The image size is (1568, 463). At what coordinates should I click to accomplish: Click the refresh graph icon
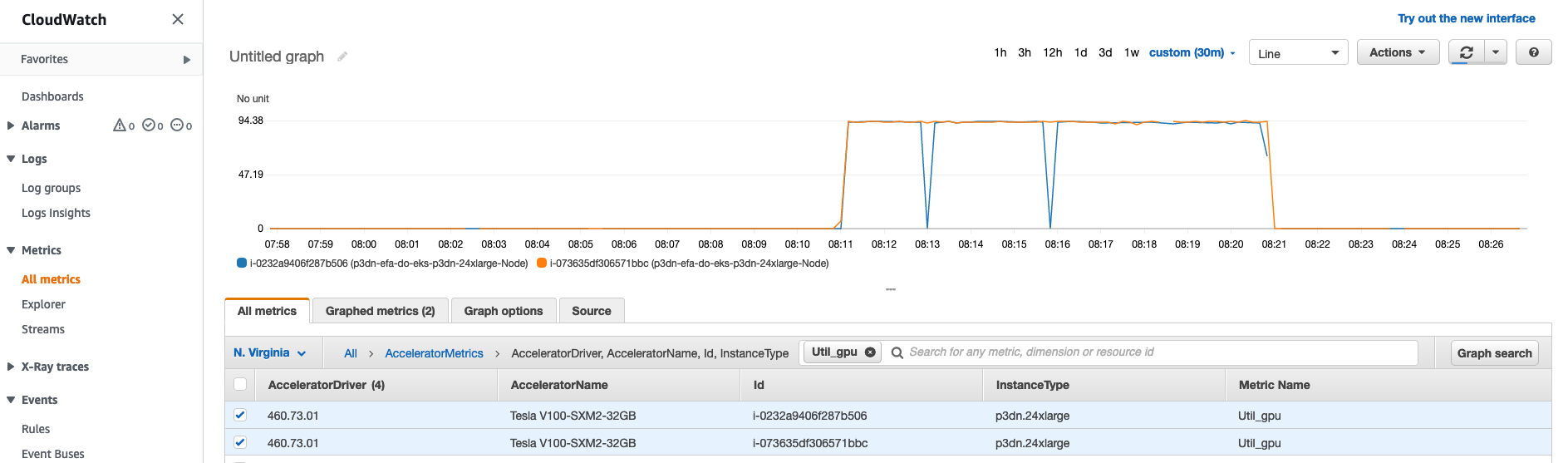pyautogui.click(x=1467, y=52)
